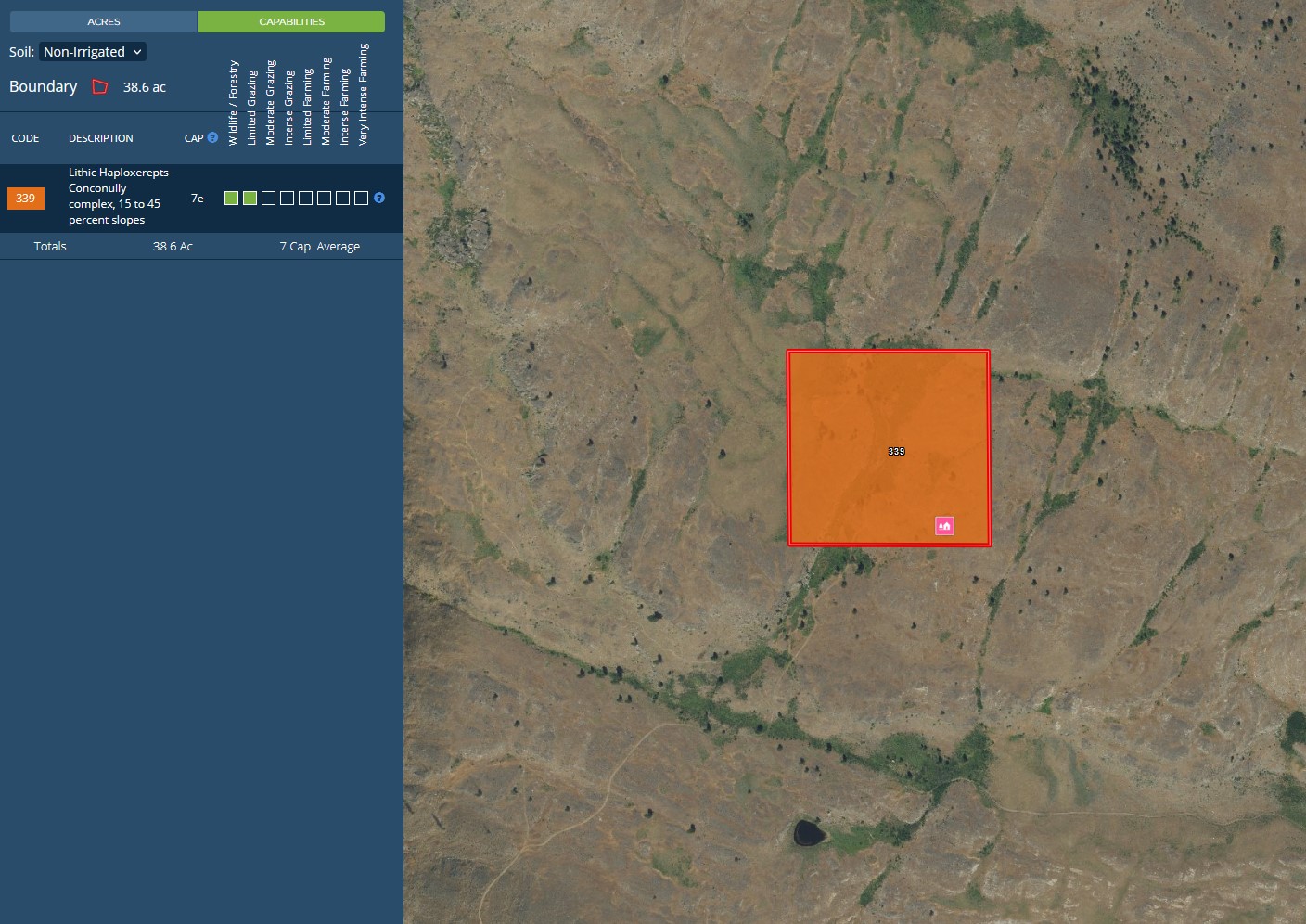Select the CAPABILITIES tab
The height and width of the screenshot is (924, 1306).
(x=291, y=21)
